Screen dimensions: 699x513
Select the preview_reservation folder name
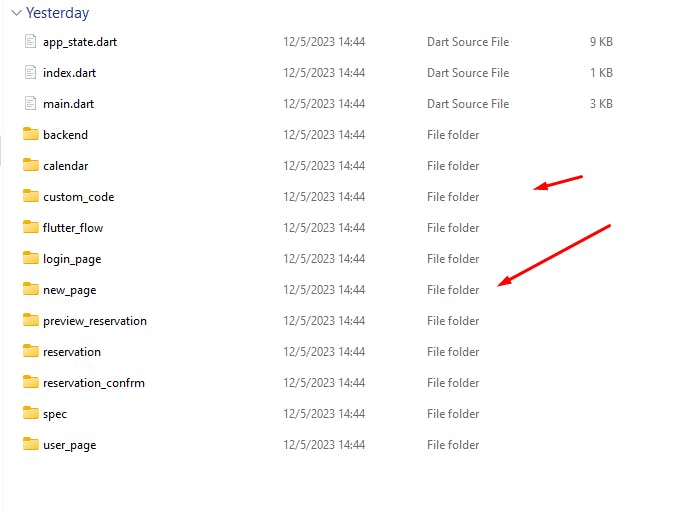pos(95,321)
